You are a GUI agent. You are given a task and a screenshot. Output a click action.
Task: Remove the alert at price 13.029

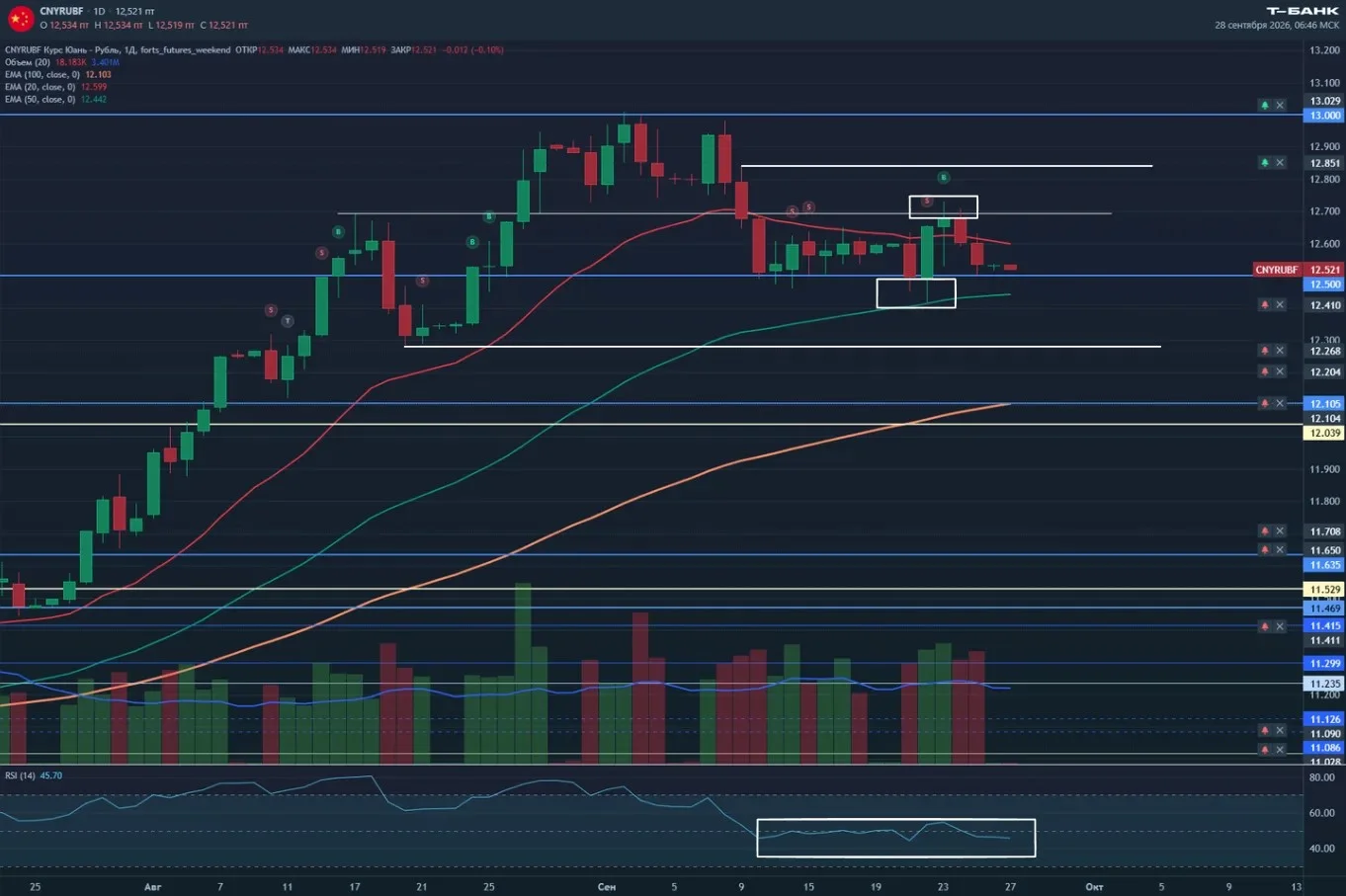pos(1280,105)
